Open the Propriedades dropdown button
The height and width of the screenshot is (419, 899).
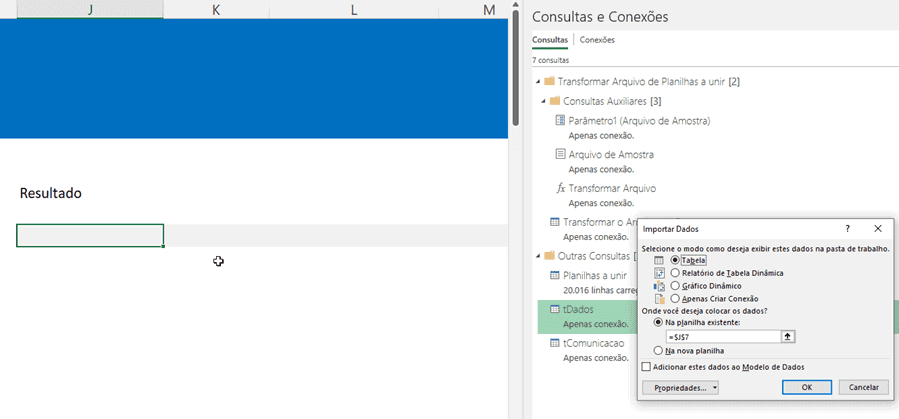pos(680,387)
